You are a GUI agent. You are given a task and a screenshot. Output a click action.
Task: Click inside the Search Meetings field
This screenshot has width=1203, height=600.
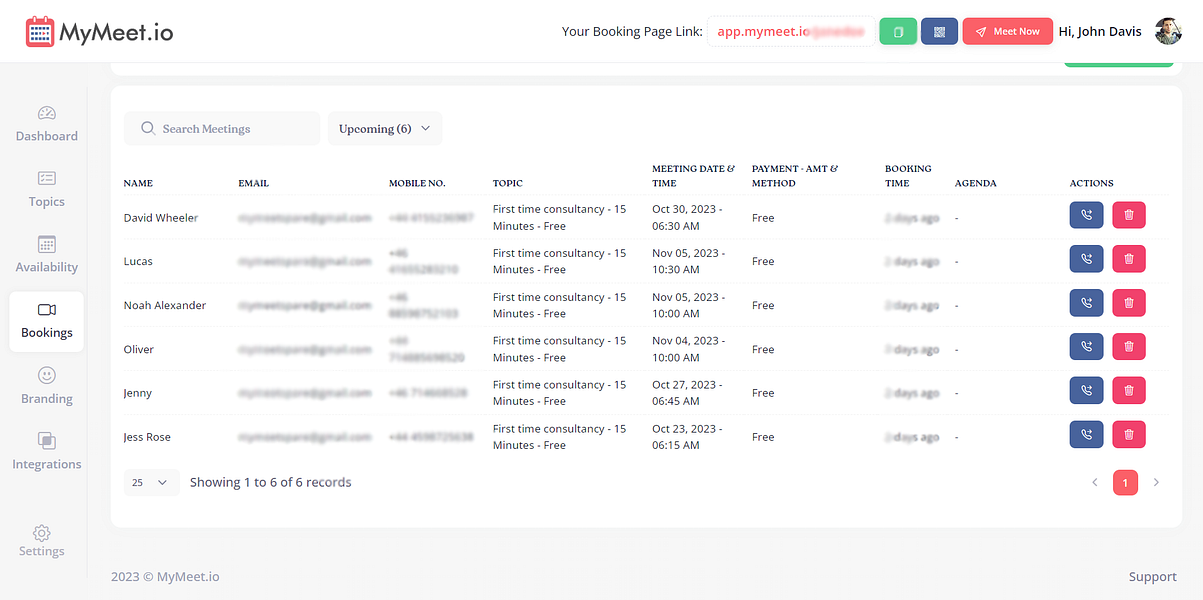click(221, 128)
